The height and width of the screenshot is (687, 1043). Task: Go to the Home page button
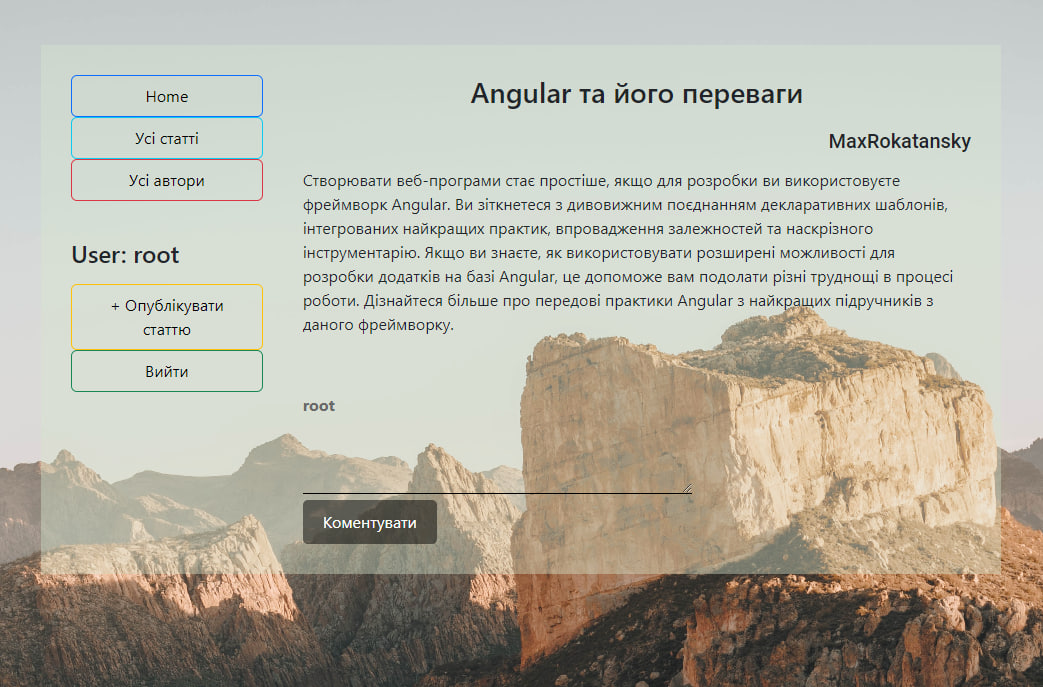(167, 96)
